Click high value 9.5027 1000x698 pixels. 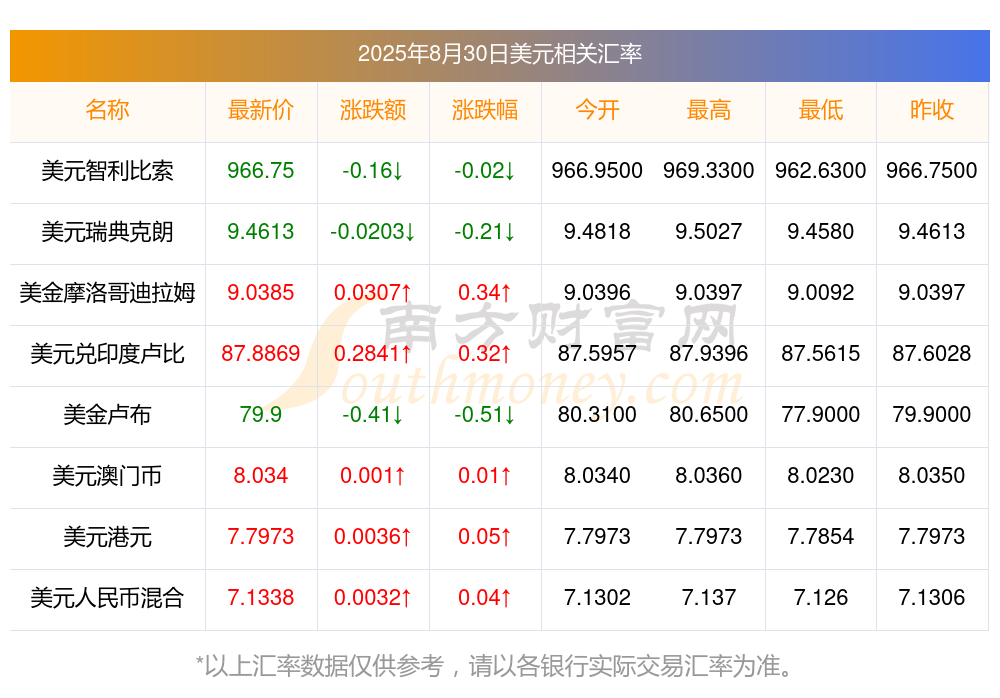(x=709, y=232)
